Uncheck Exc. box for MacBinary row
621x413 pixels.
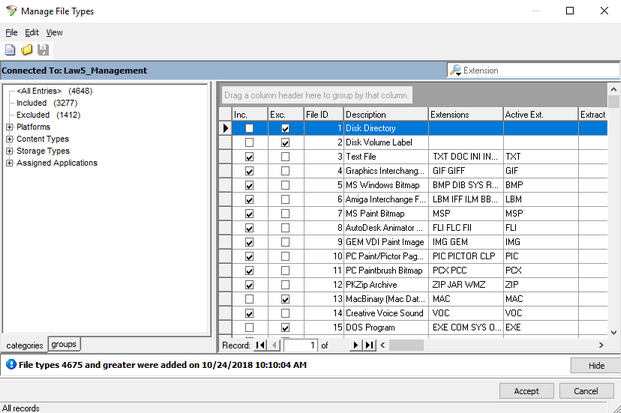(x=285, y=299)
